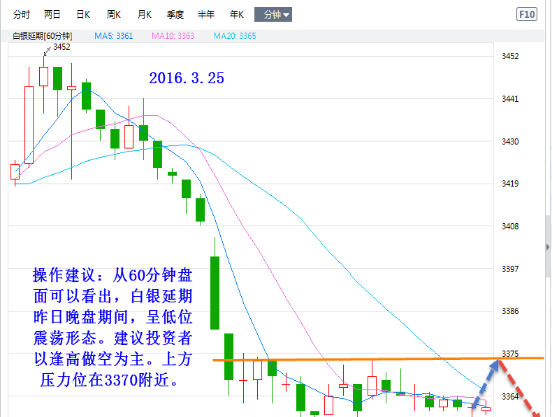This screenshot has width=553, height=417.
Task: Open the 年K chart tab
Action: tap(237, 15)
